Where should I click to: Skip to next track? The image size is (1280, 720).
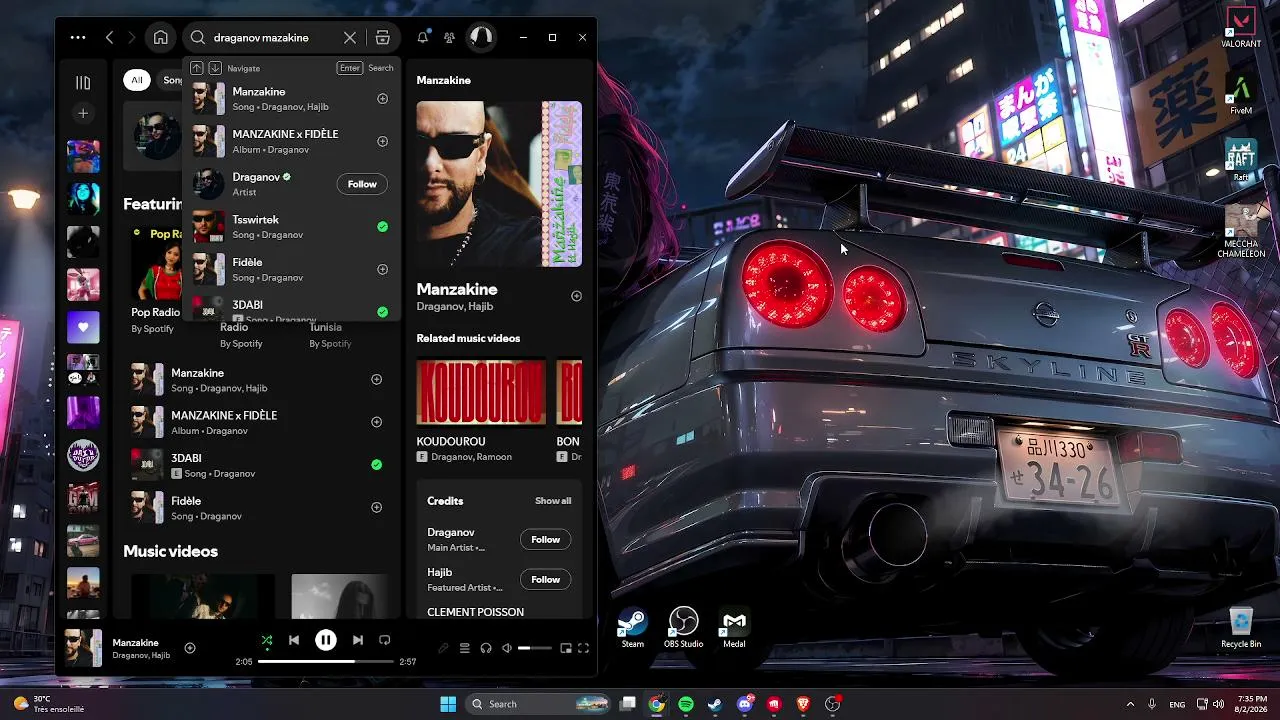tap(357, 640)
